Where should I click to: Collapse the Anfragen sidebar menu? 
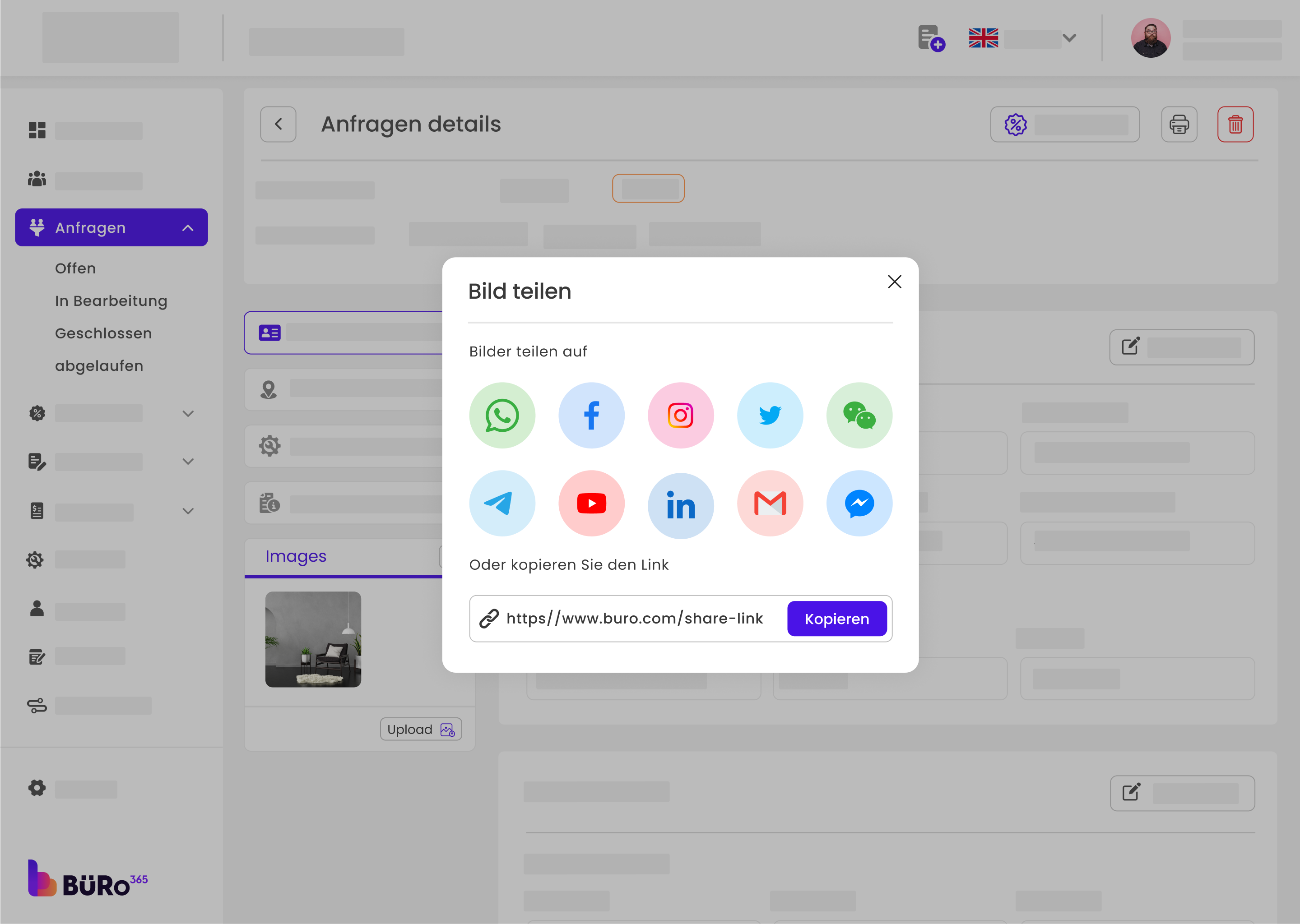[188, 227]
